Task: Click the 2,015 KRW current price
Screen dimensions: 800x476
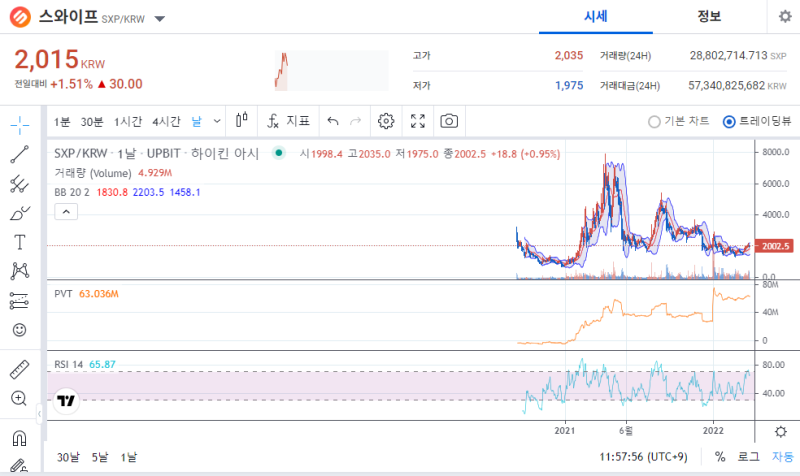Action: point(59,60)
